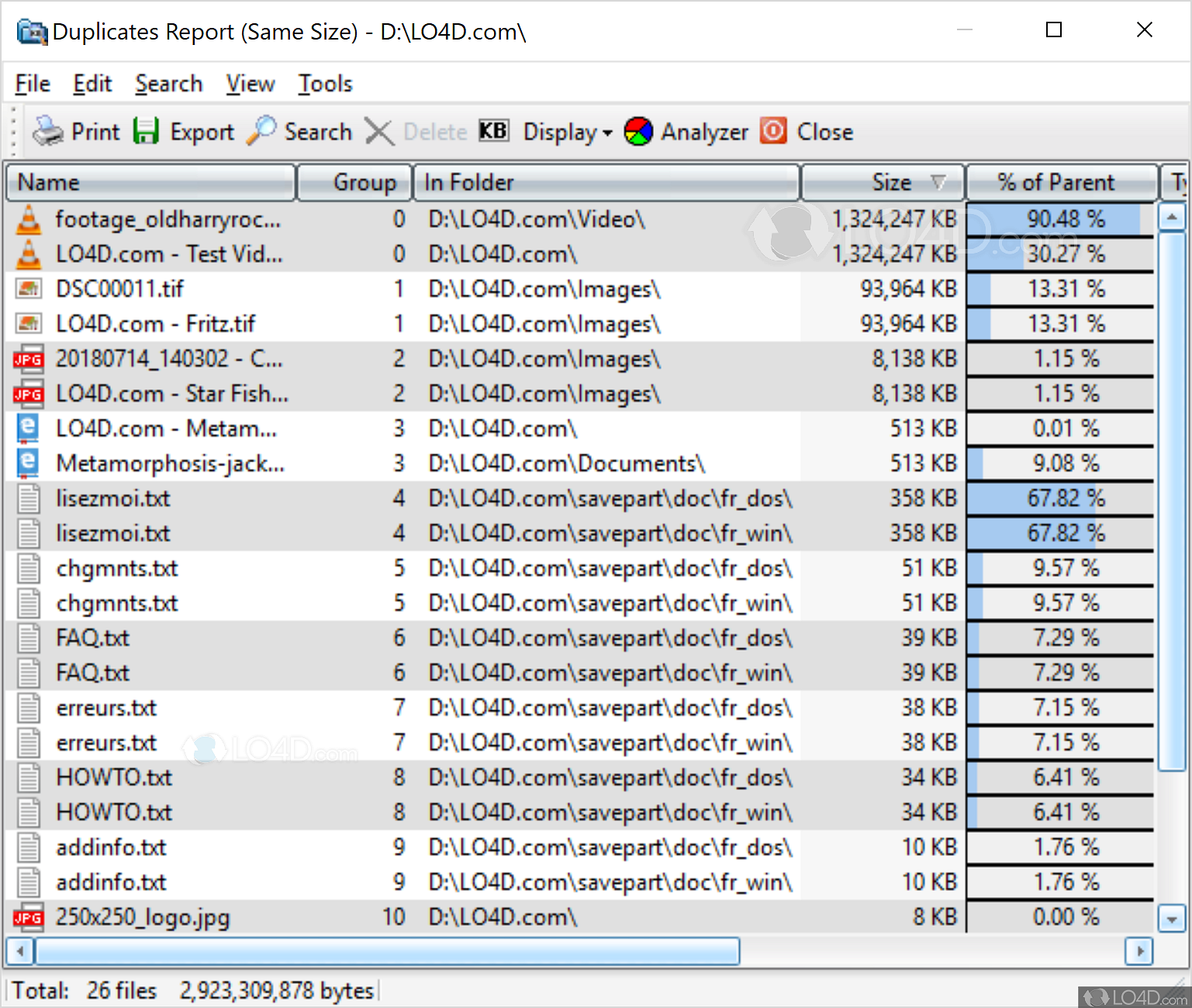Click the Close button on the toolbar
Viewport: 1192px width, 1008px height.
[807, 131]
